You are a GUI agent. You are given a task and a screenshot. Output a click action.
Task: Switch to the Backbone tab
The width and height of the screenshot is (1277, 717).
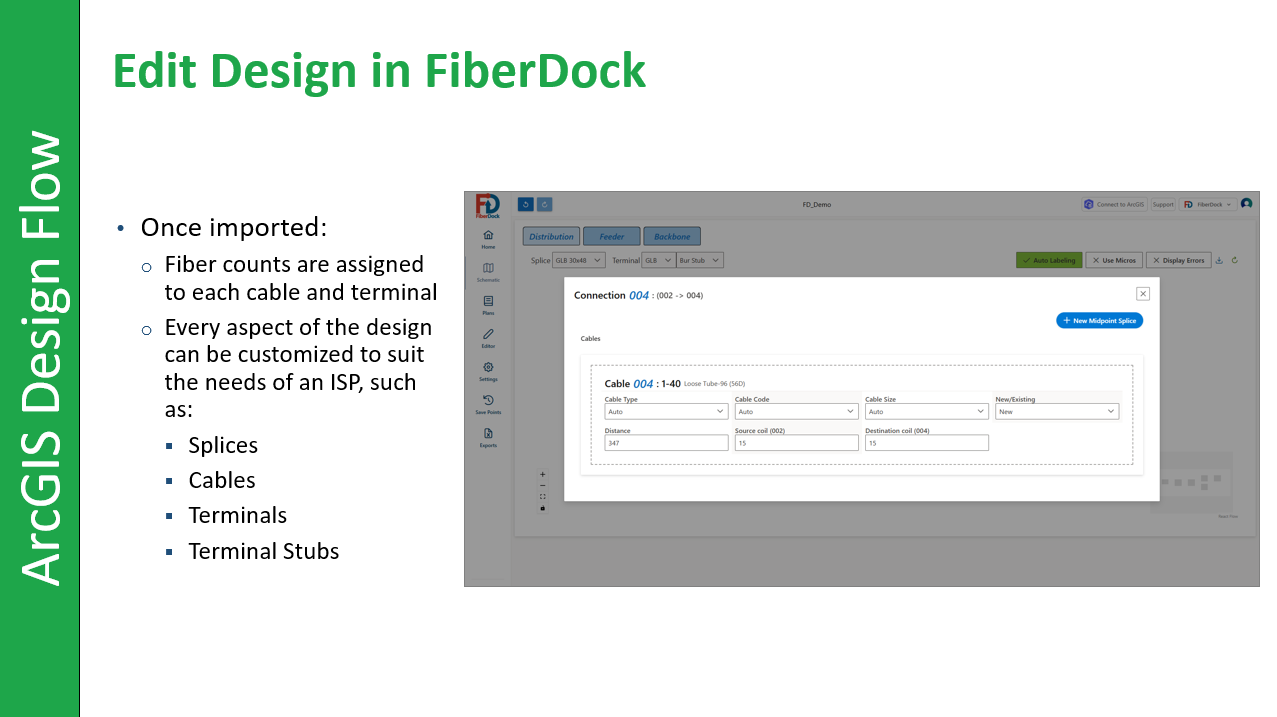[x=672, y=237]
